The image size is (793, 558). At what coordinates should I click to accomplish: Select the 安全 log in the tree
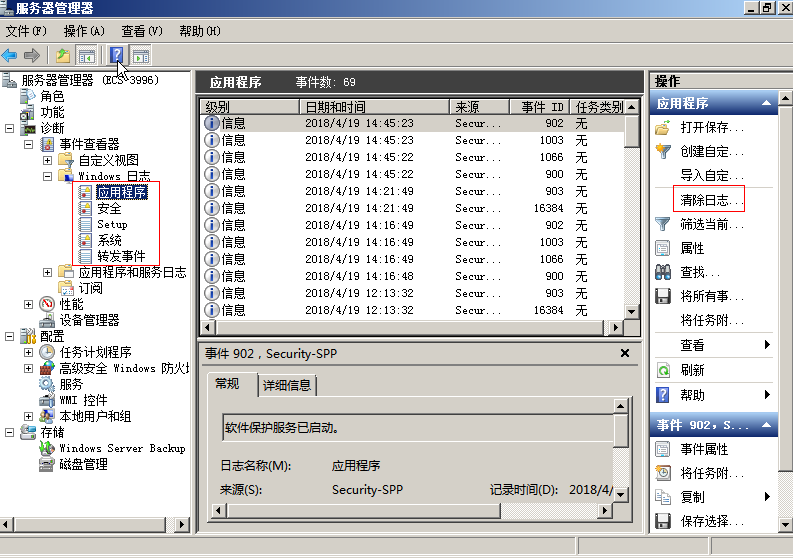tap(109, 208)
